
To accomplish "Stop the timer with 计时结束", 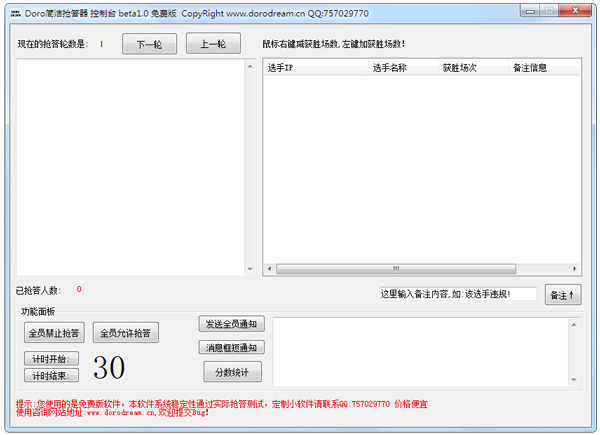I will [51, 375].
